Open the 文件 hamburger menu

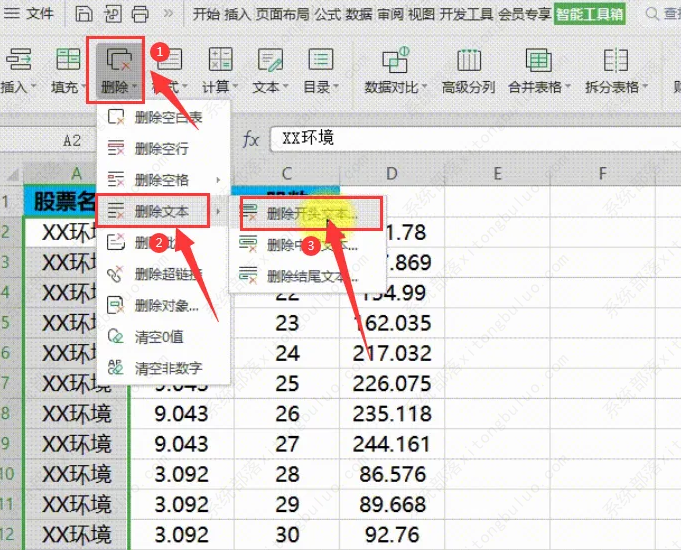(29, 13)
